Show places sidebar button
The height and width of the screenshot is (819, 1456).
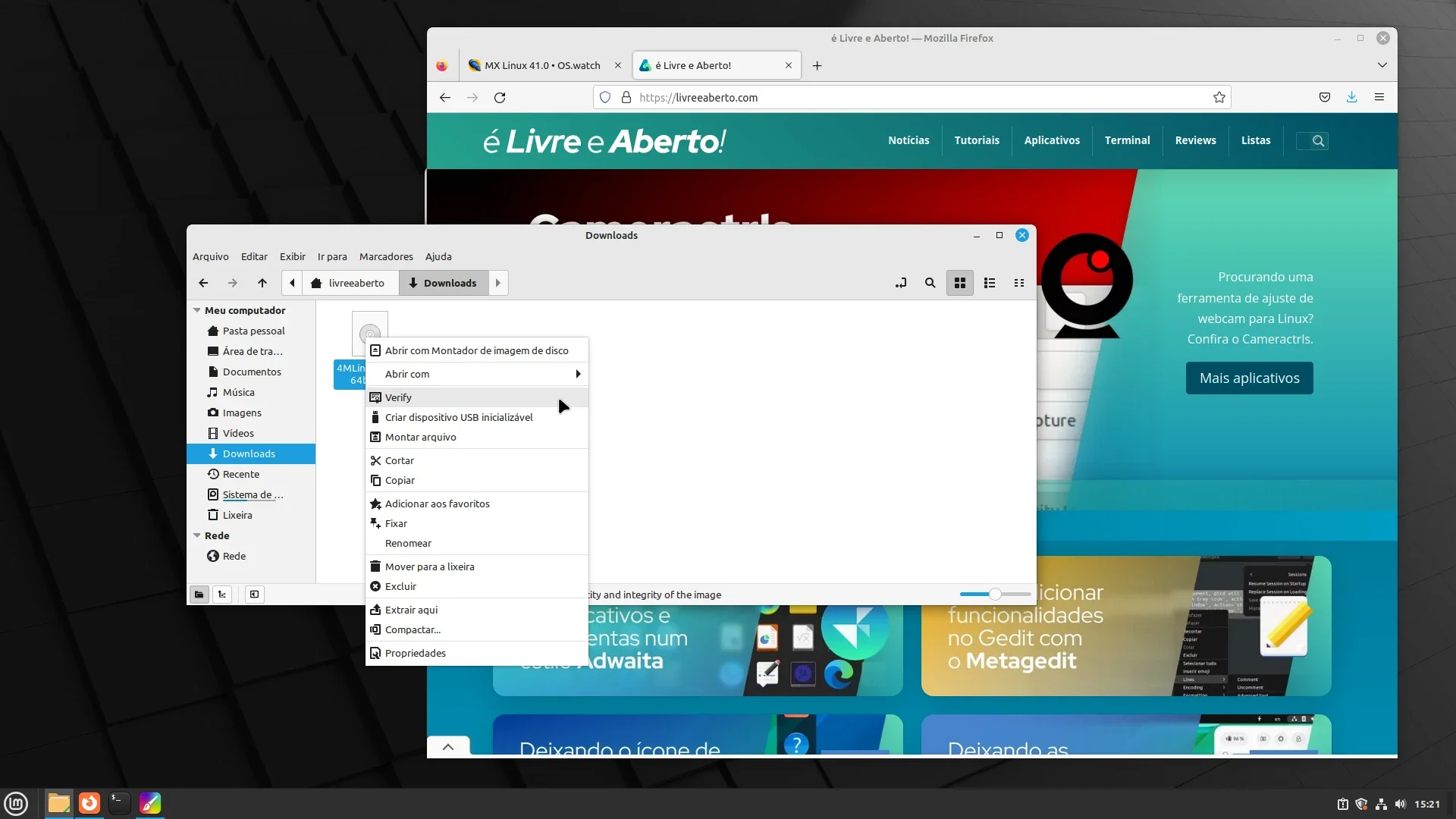[199, 595]
